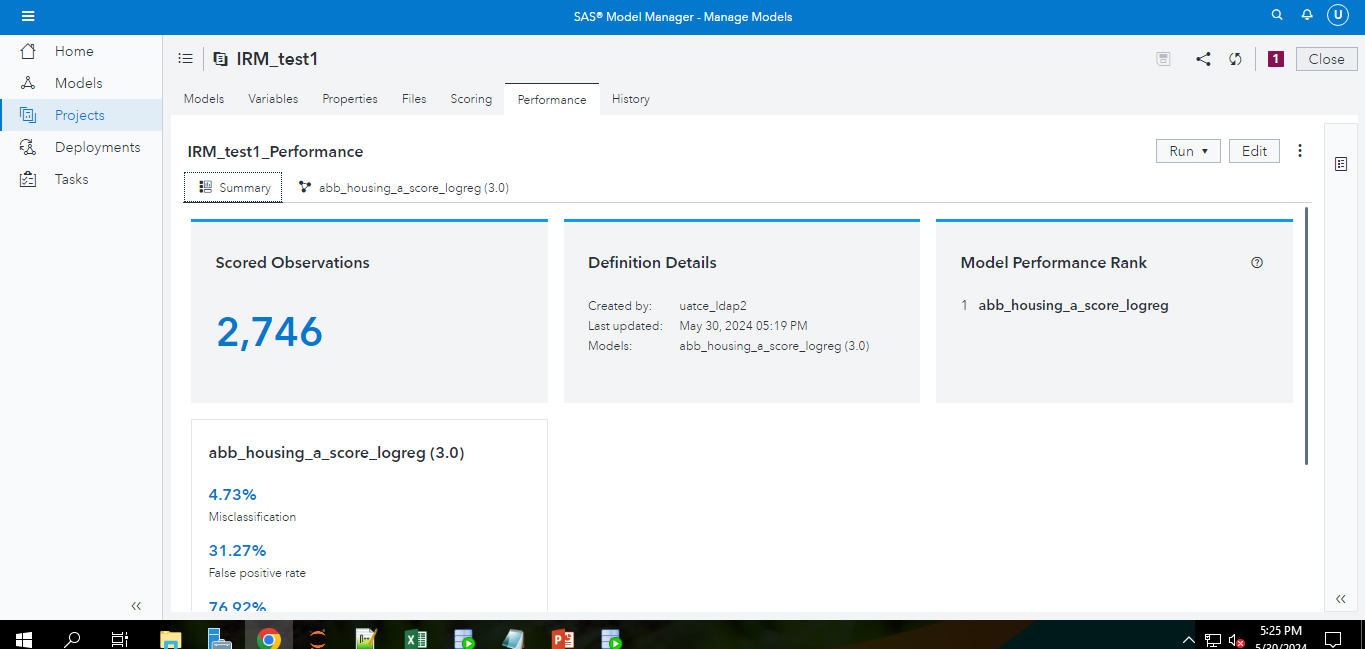Click the notification badge showing 1
This screenshot has height=649, width=1365.
pyautogui.click(x=1275, y=59)
